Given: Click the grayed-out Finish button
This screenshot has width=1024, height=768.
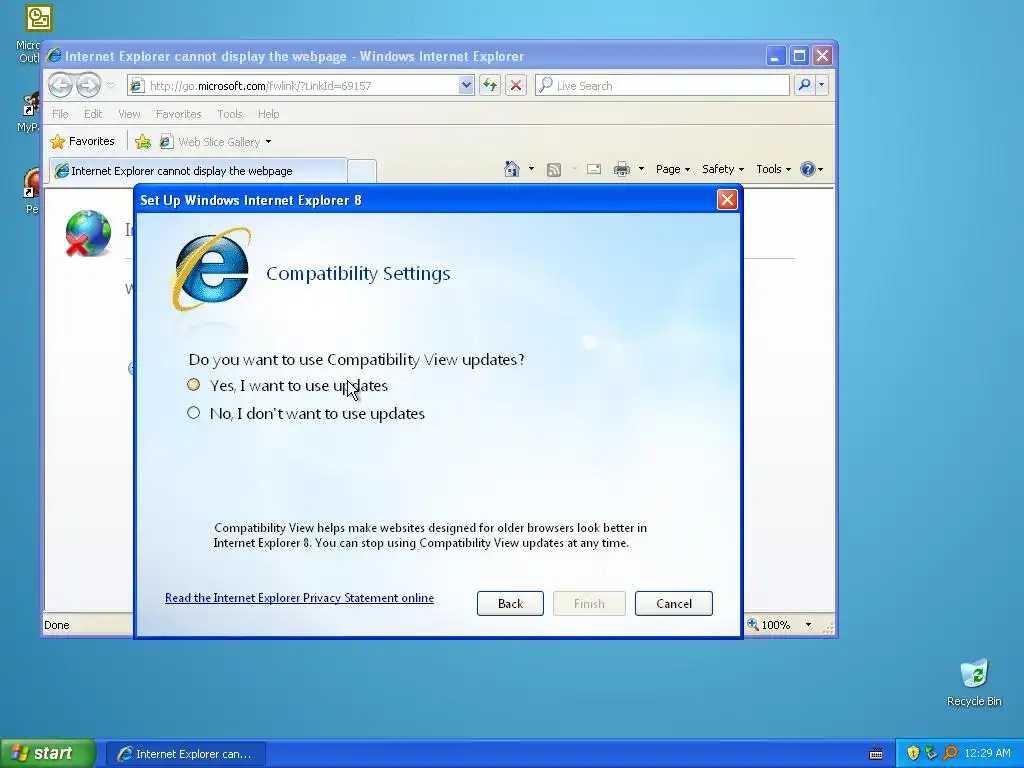Looking at the screenshot, I should (589, 603).
